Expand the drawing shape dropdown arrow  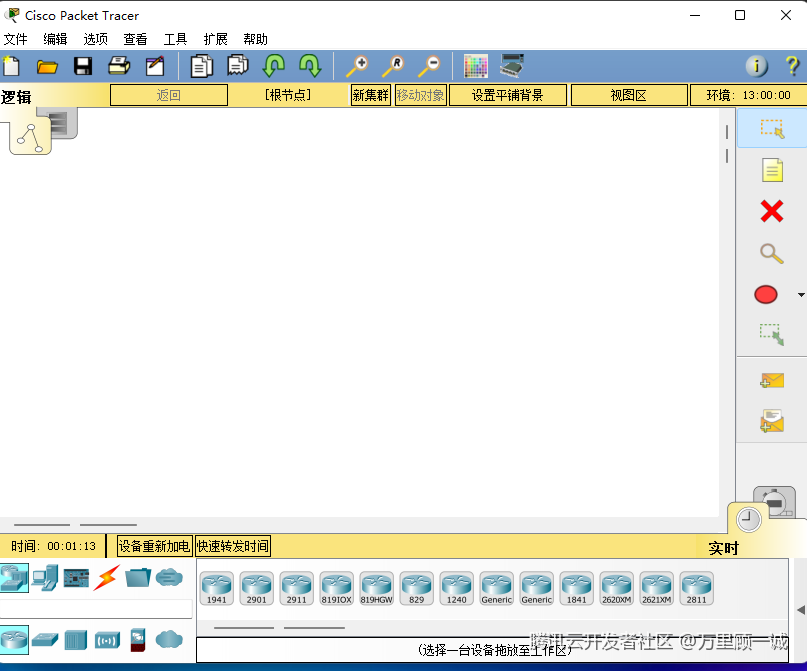click(x=801, y=295)
